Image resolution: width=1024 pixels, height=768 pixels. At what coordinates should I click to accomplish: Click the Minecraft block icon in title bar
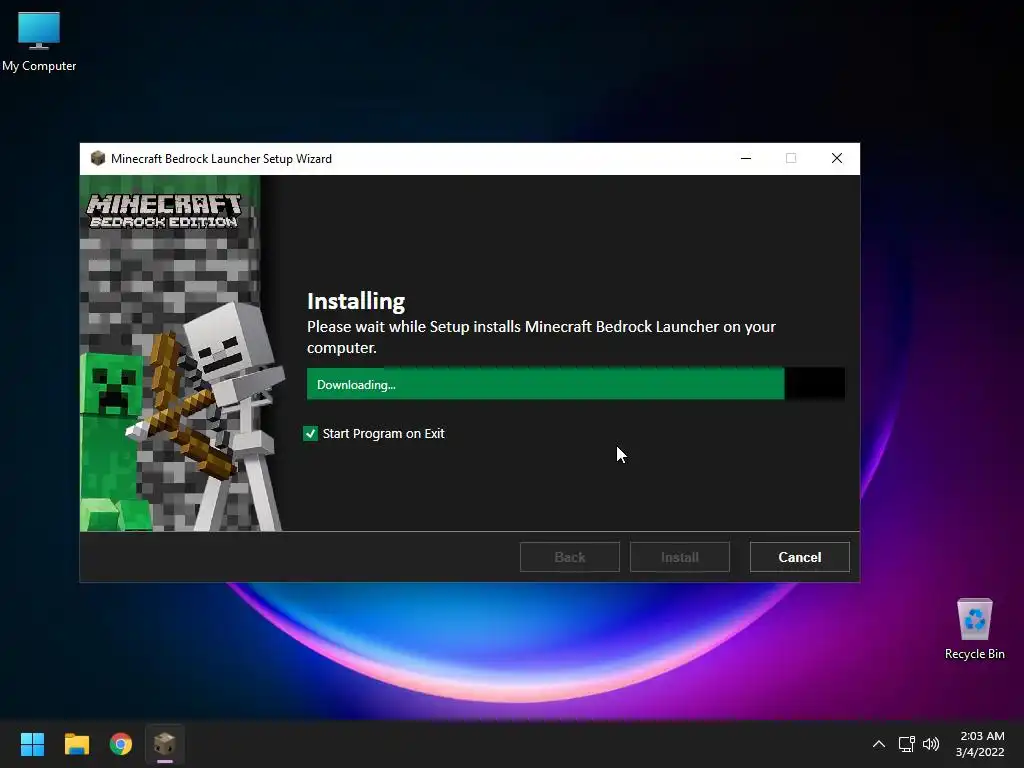[97, 159]
